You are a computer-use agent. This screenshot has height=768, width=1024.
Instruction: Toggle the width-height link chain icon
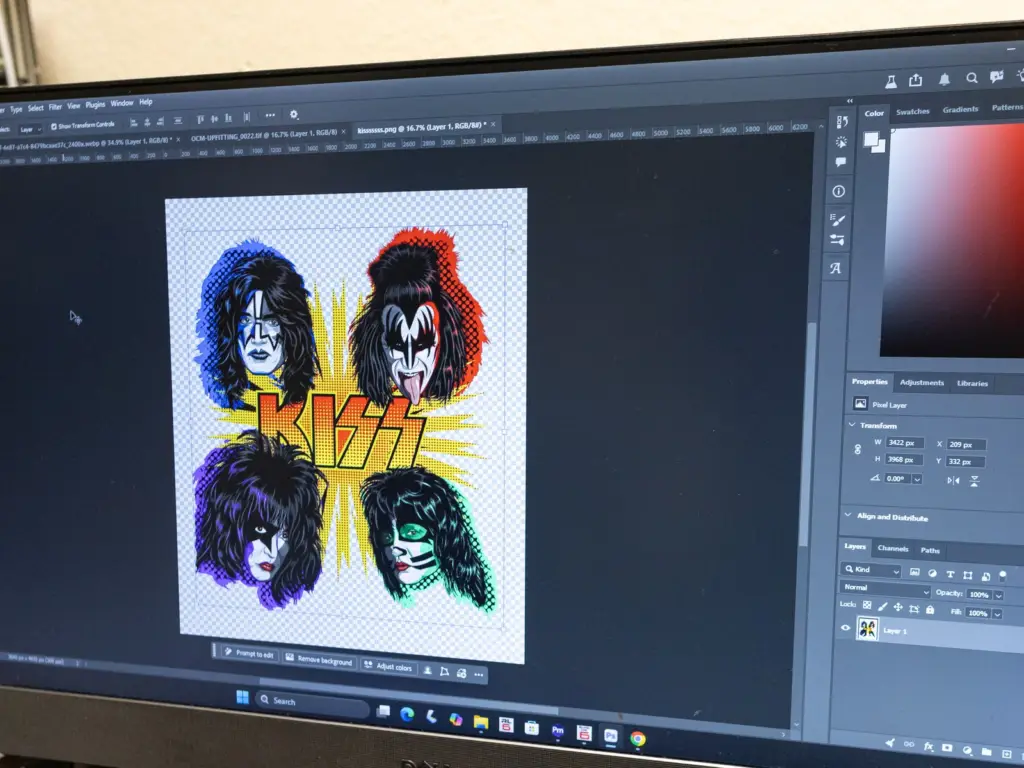click(x=857, y=449)
